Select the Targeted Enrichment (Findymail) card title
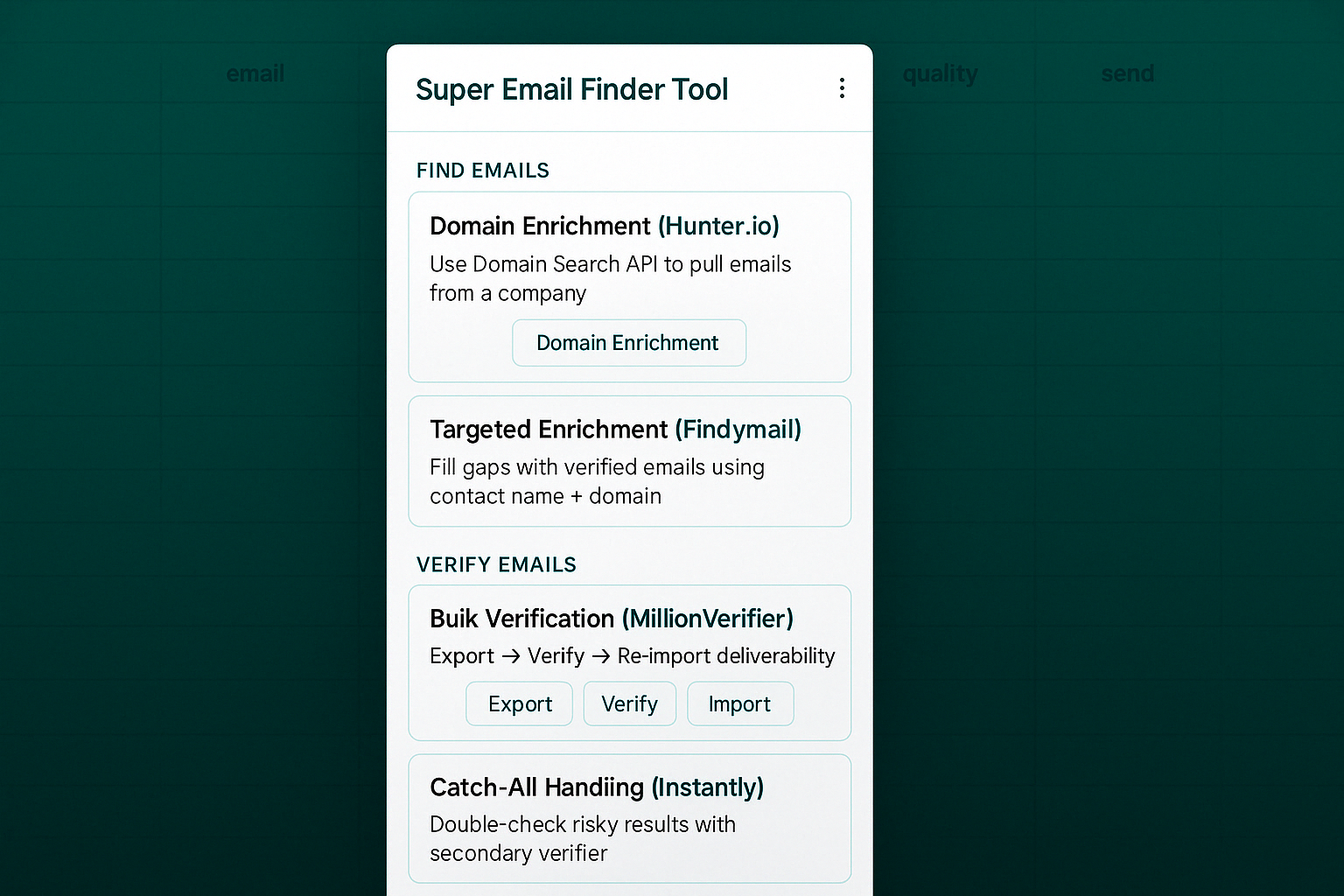Image resolution: width=1344 pixels, height=896 pixels. (615, 430)
